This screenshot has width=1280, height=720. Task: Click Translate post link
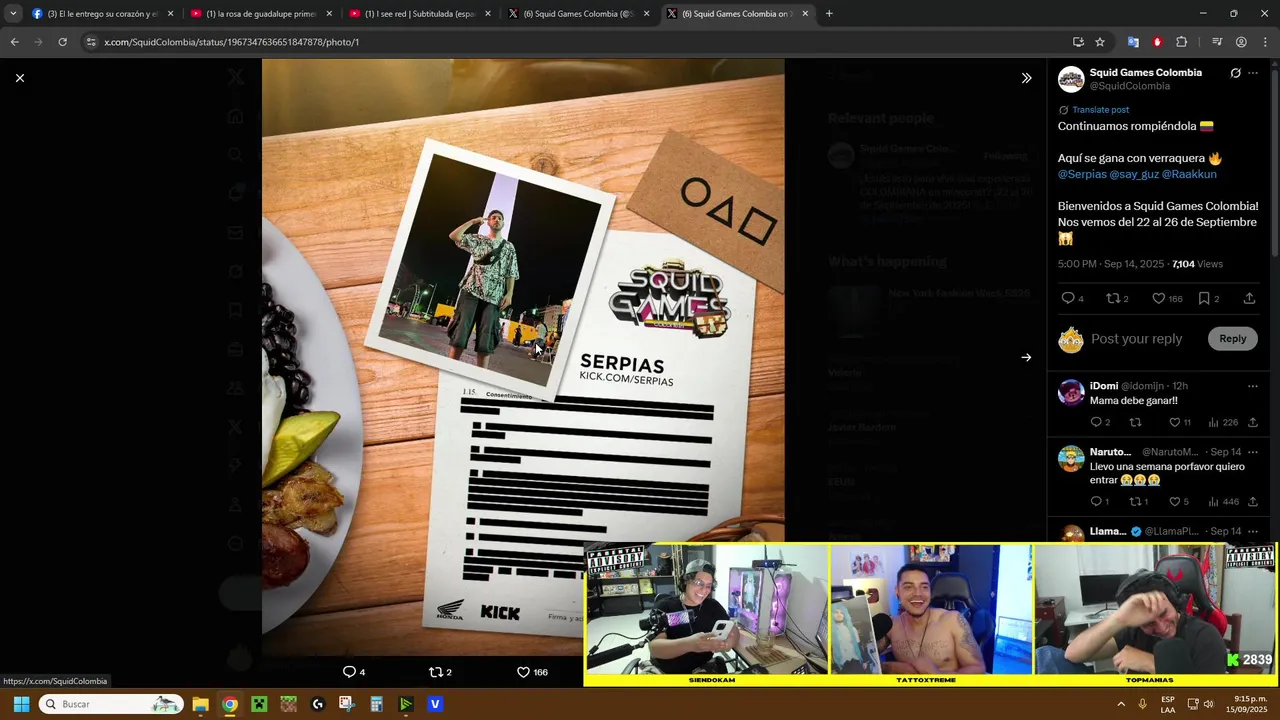1100,110
